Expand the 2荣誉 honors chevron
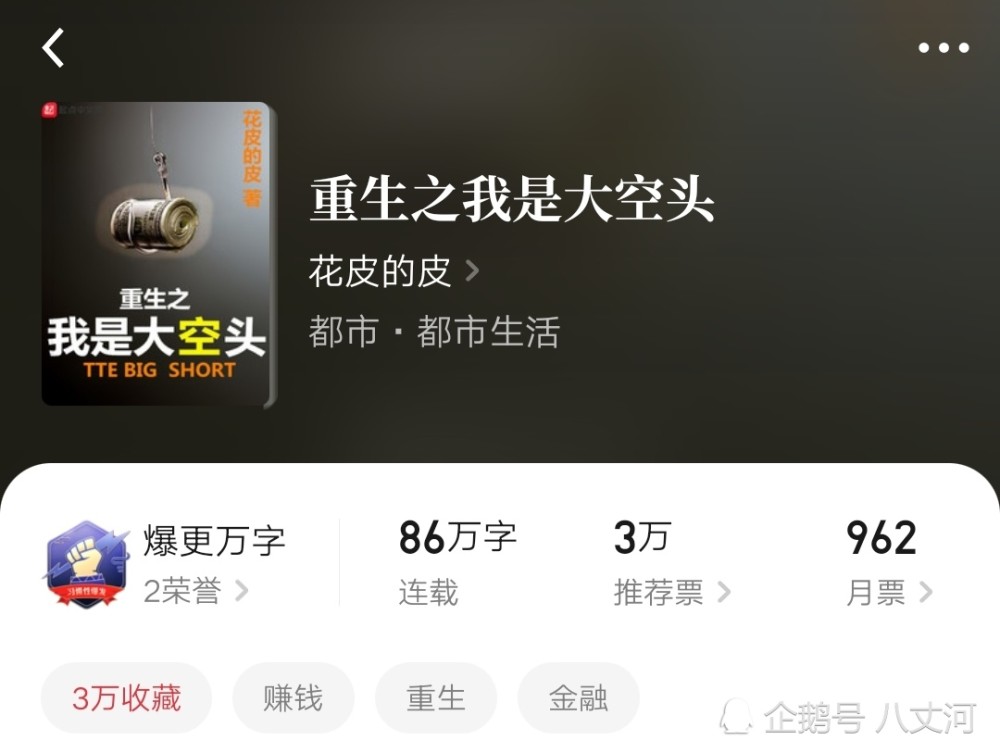Viewport: 1000px width, 753px height. [242, 590]
